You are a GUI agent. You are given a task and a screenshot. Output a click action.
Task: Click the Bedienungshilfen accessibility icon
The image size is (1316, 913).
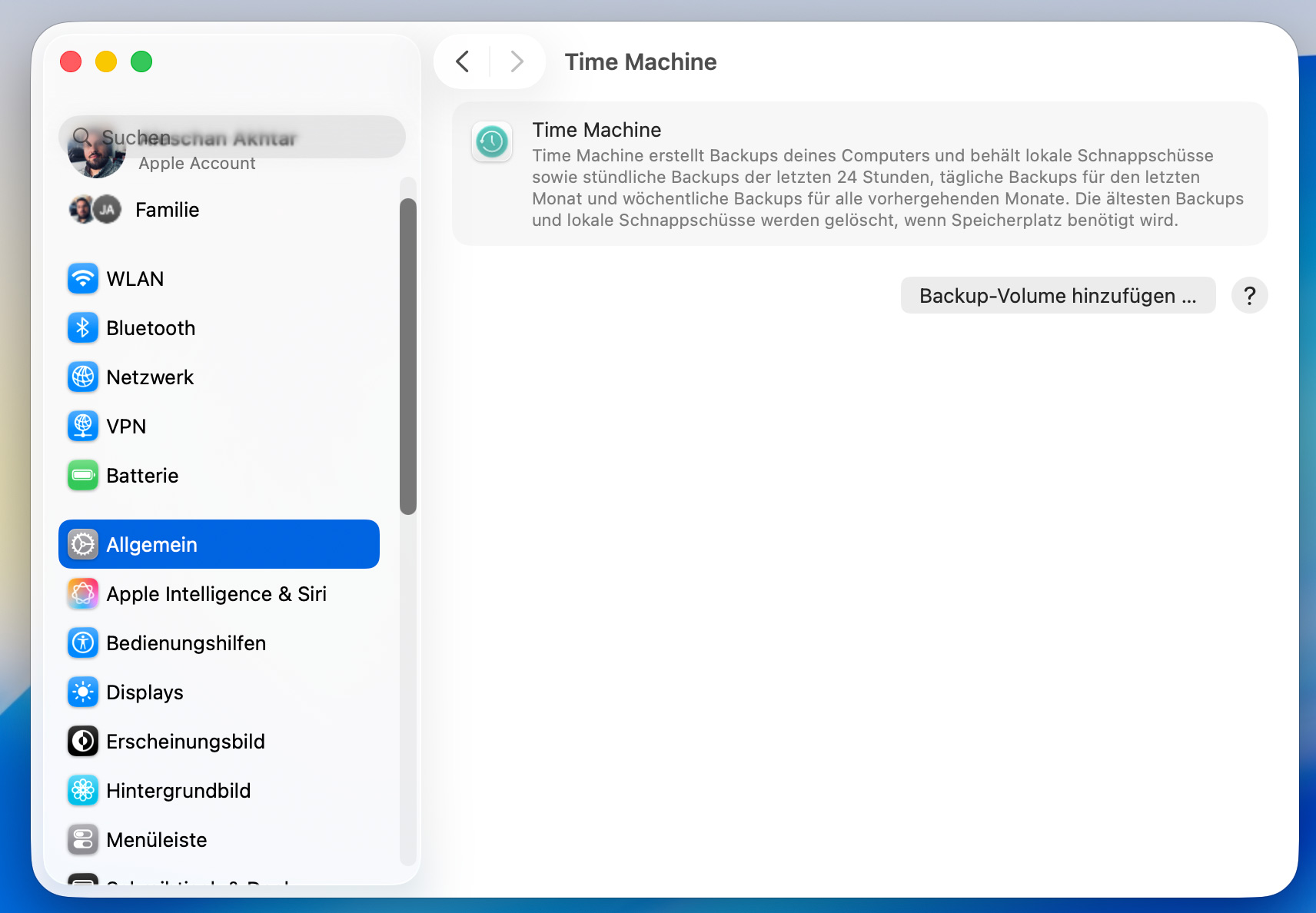(83, 643)
